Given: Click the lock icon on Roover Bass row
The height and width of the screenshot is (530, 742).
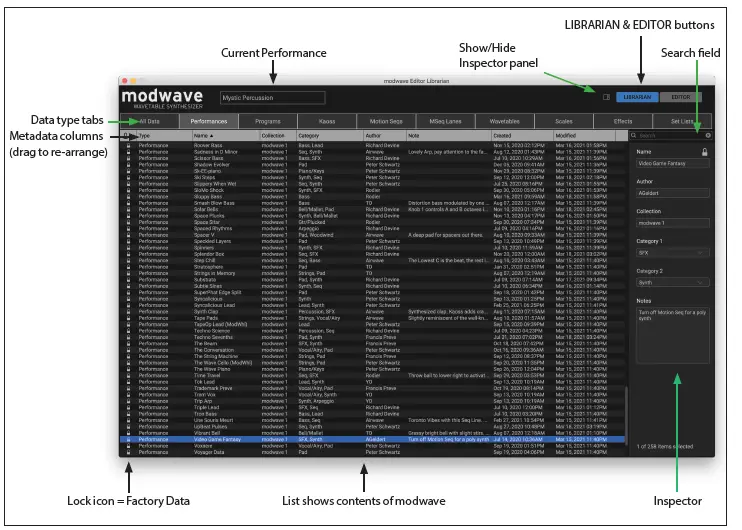Looking at the screenshot, I should point(128,145).
